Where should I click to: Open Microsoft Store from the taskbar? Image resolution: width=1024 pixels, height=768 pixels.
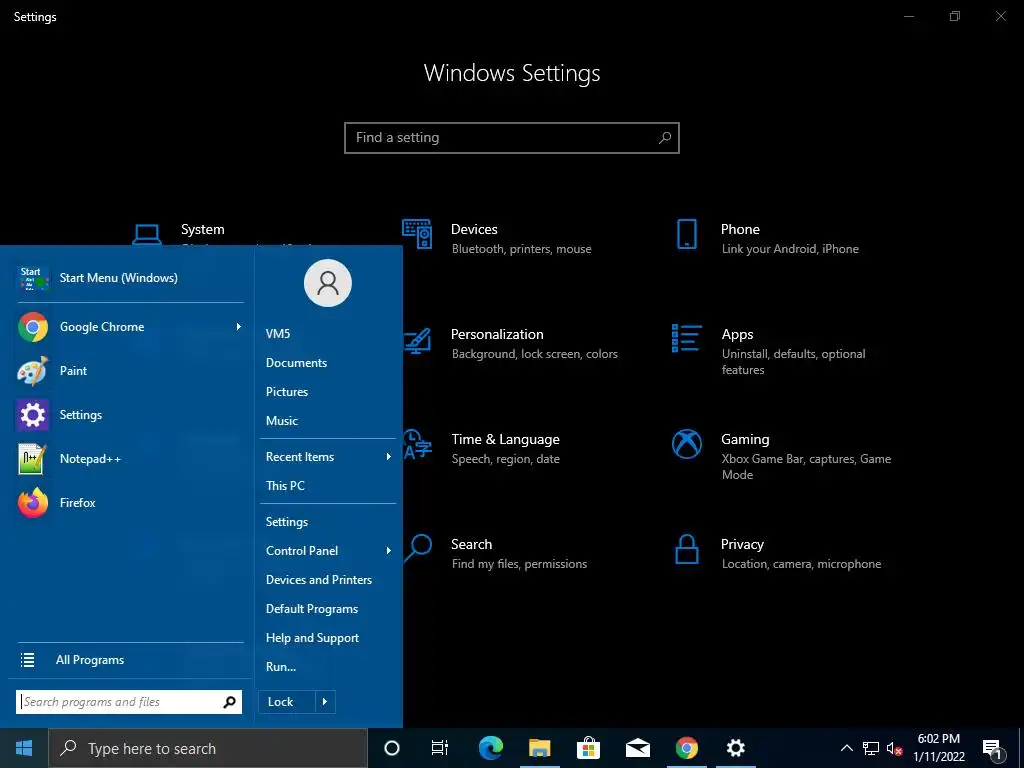(588, 748)
